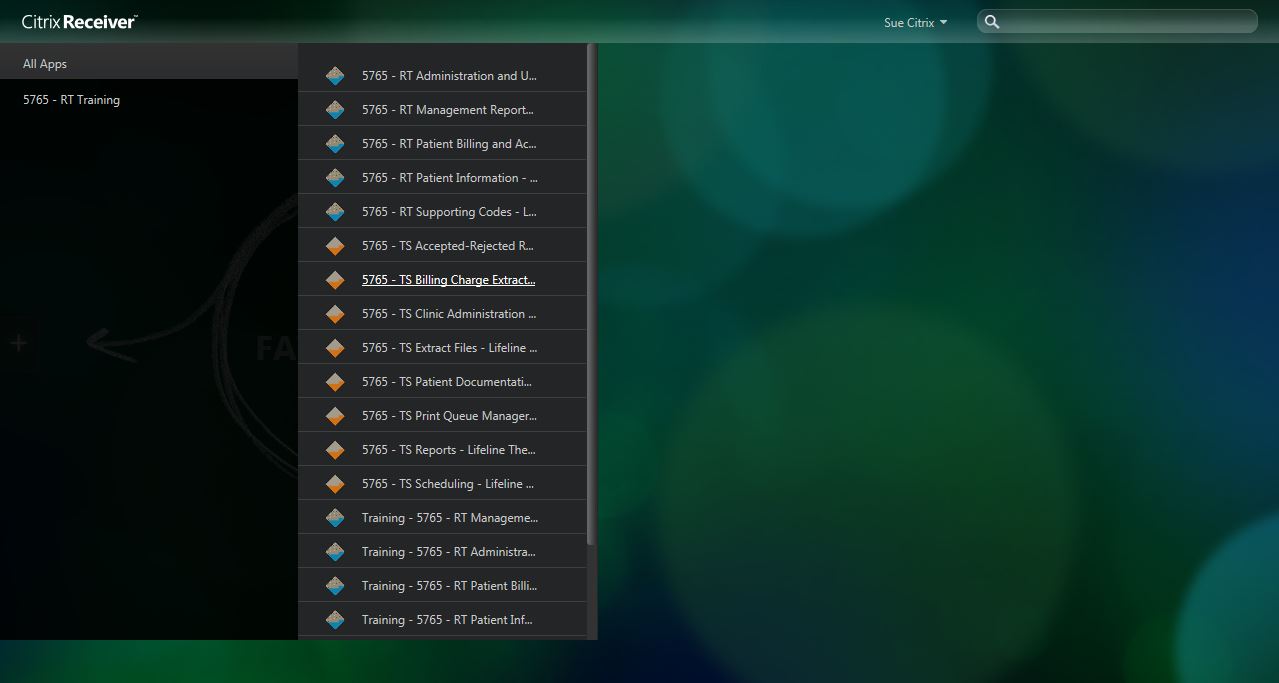Click the 5765 - TS Accepted-Rejected app icon
The height and width of the screenshot is (683, 1279).
(335, 246)
